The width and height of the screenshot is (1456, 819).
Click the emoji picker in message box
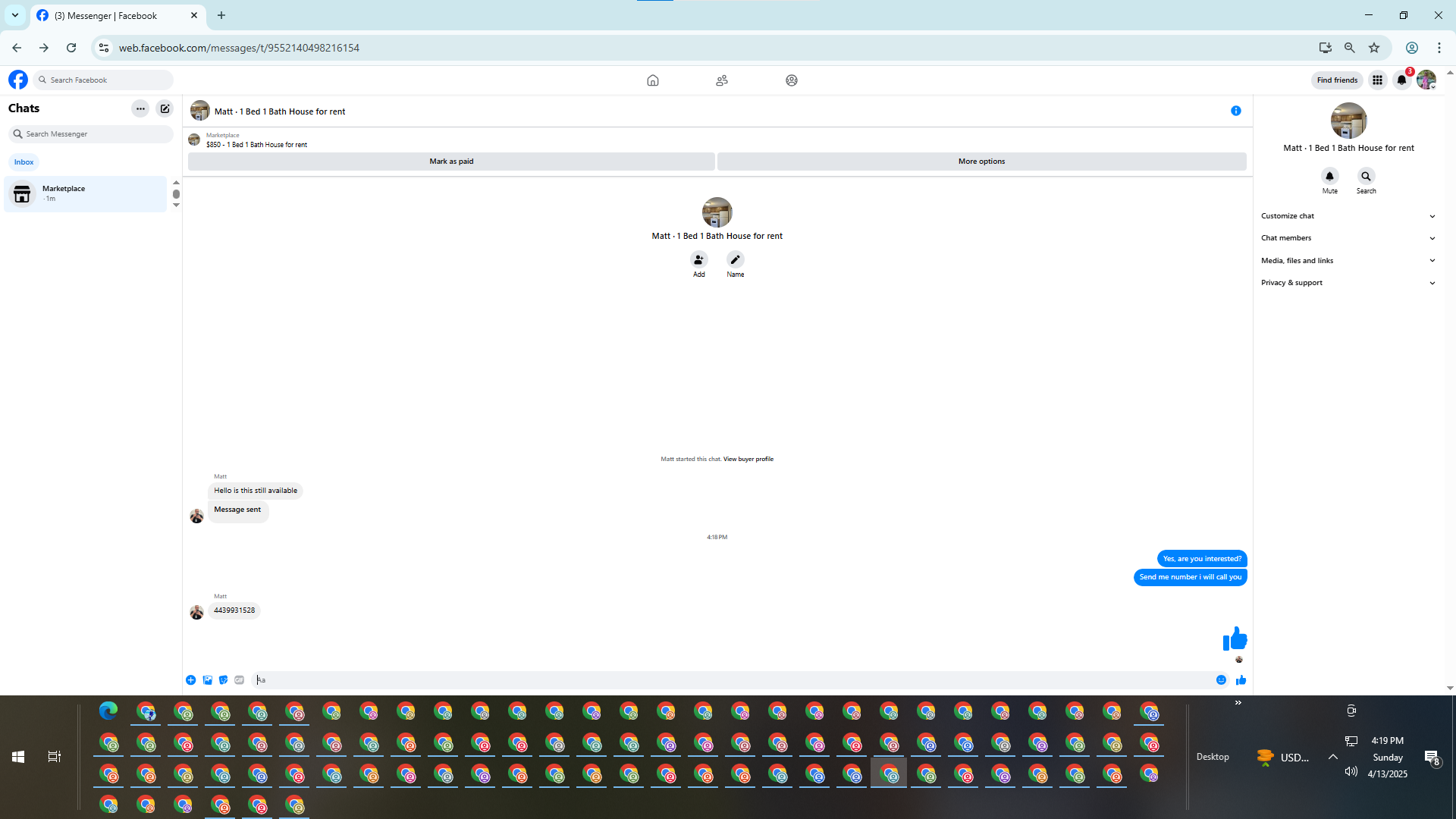tap(1221, 680)
